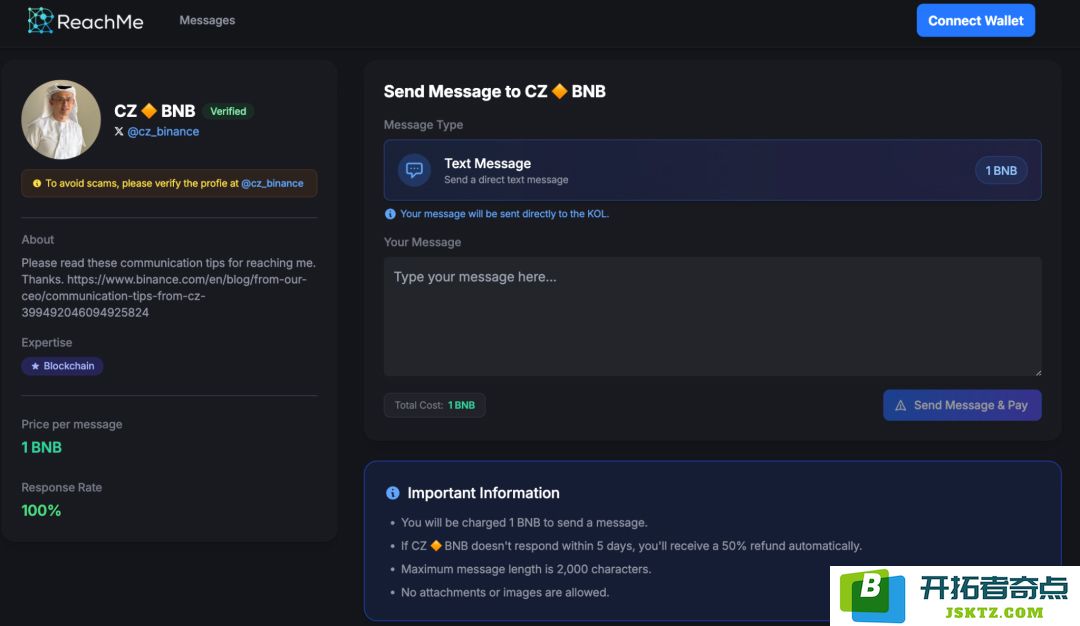The height and width of the screenshot is (626, 1080).
Task: Click the ReachMe logo
Action: (x=85, y=21)
